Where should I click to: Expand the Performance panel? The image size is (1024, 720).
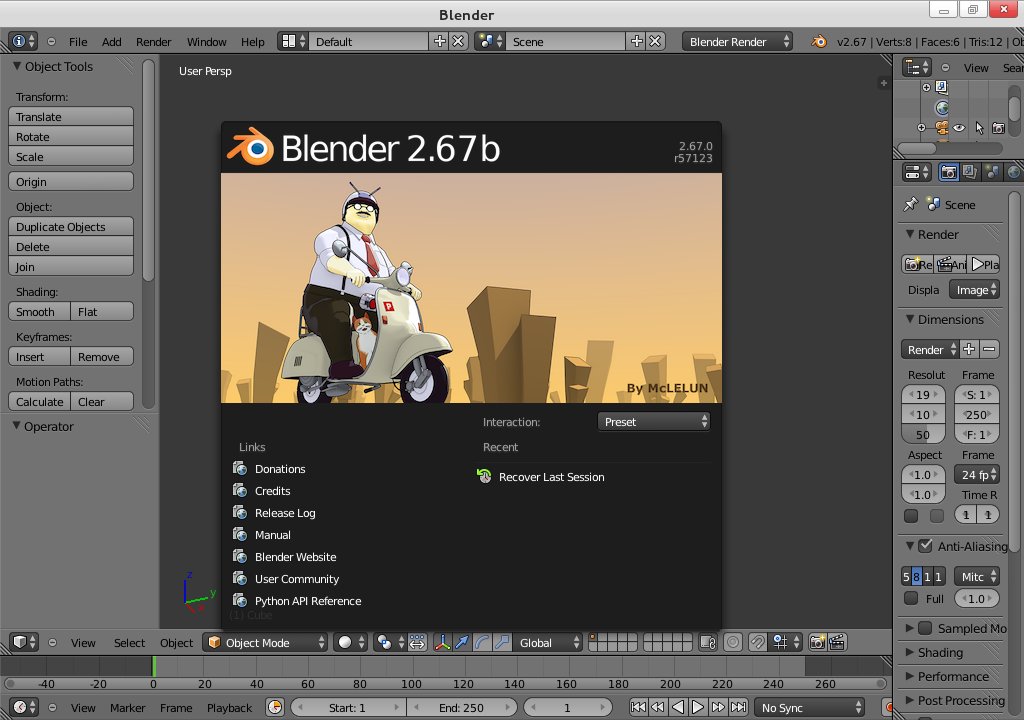click(x=953, y=677)
